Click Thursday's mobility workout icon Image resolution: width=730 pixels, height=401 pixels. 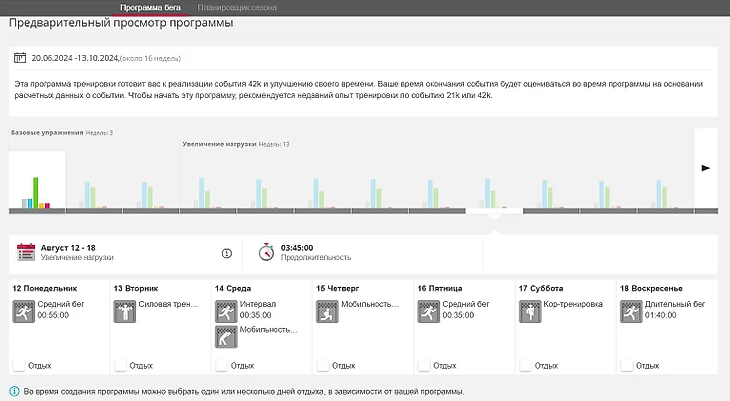tap(326, 312)
